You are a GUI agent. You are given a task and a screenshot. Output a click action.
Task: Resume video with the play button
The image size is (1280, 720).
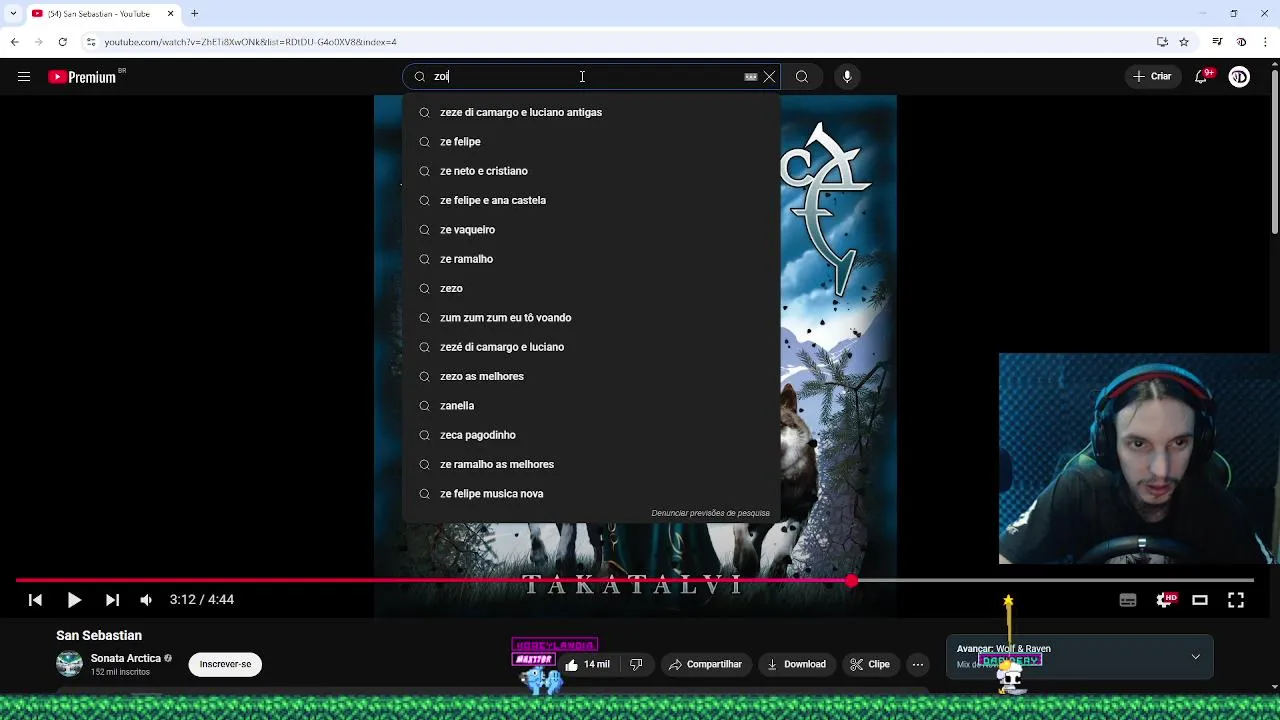[x=74, y=600]
